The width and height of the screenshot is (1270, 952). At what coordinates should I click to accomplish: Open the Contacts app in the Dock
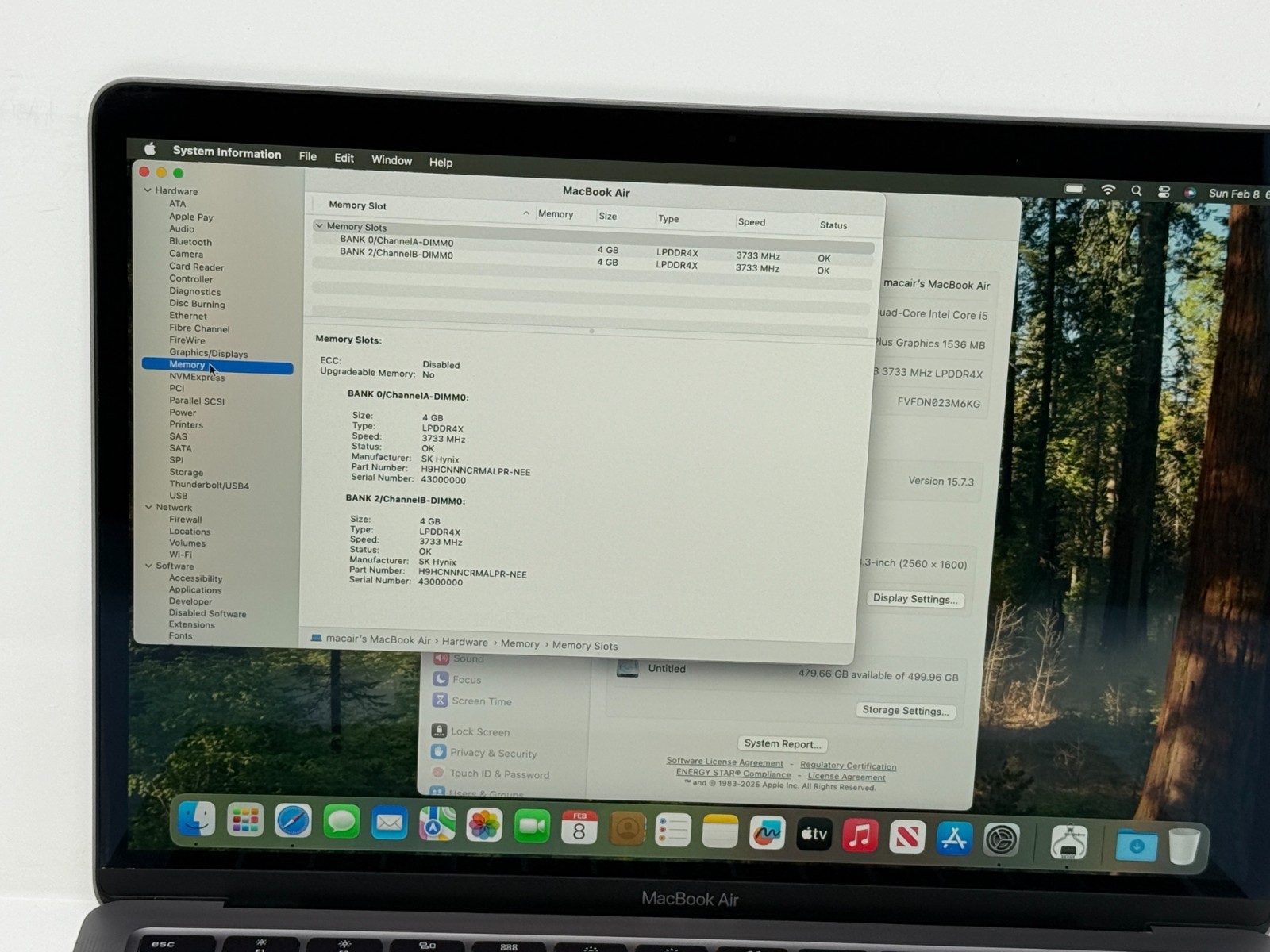(x=627, y=829)
